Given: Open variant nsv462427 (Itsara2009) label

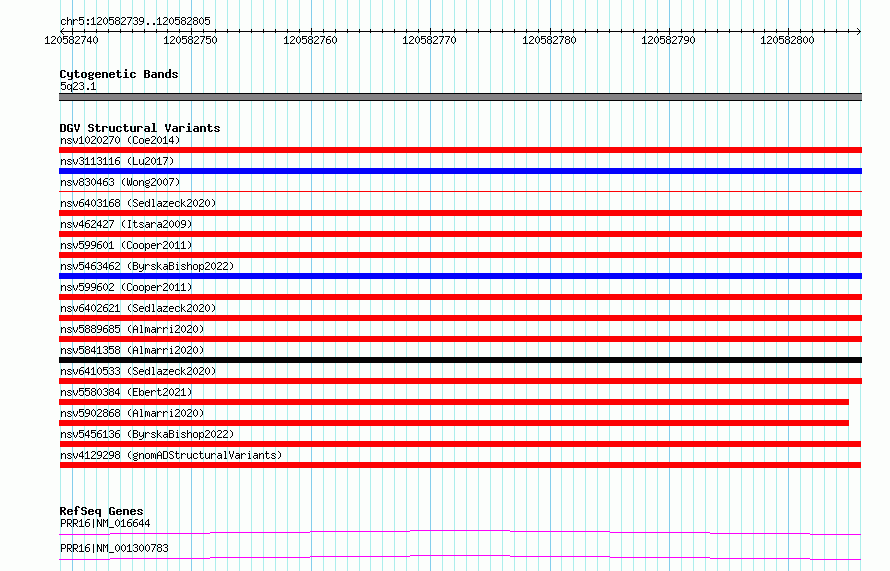Looking at the screenshot, I should (126, 224).
